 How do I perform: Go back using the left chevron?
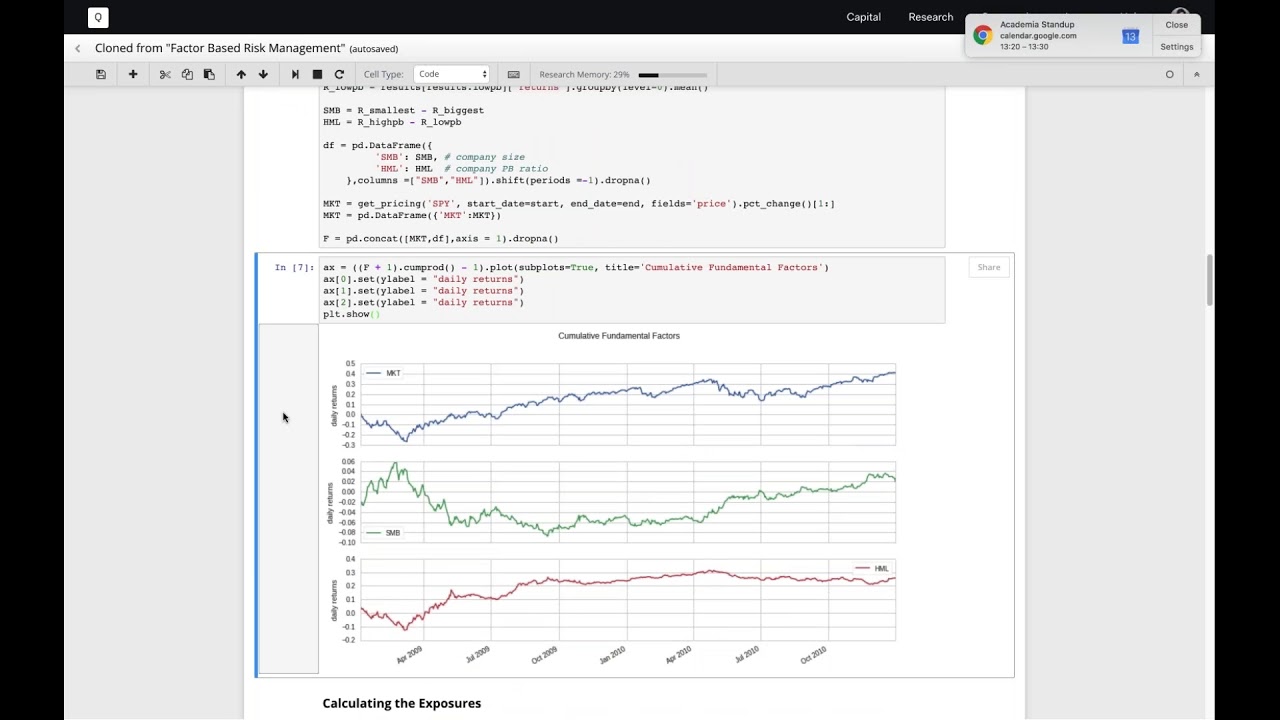(x=77, y=48)
